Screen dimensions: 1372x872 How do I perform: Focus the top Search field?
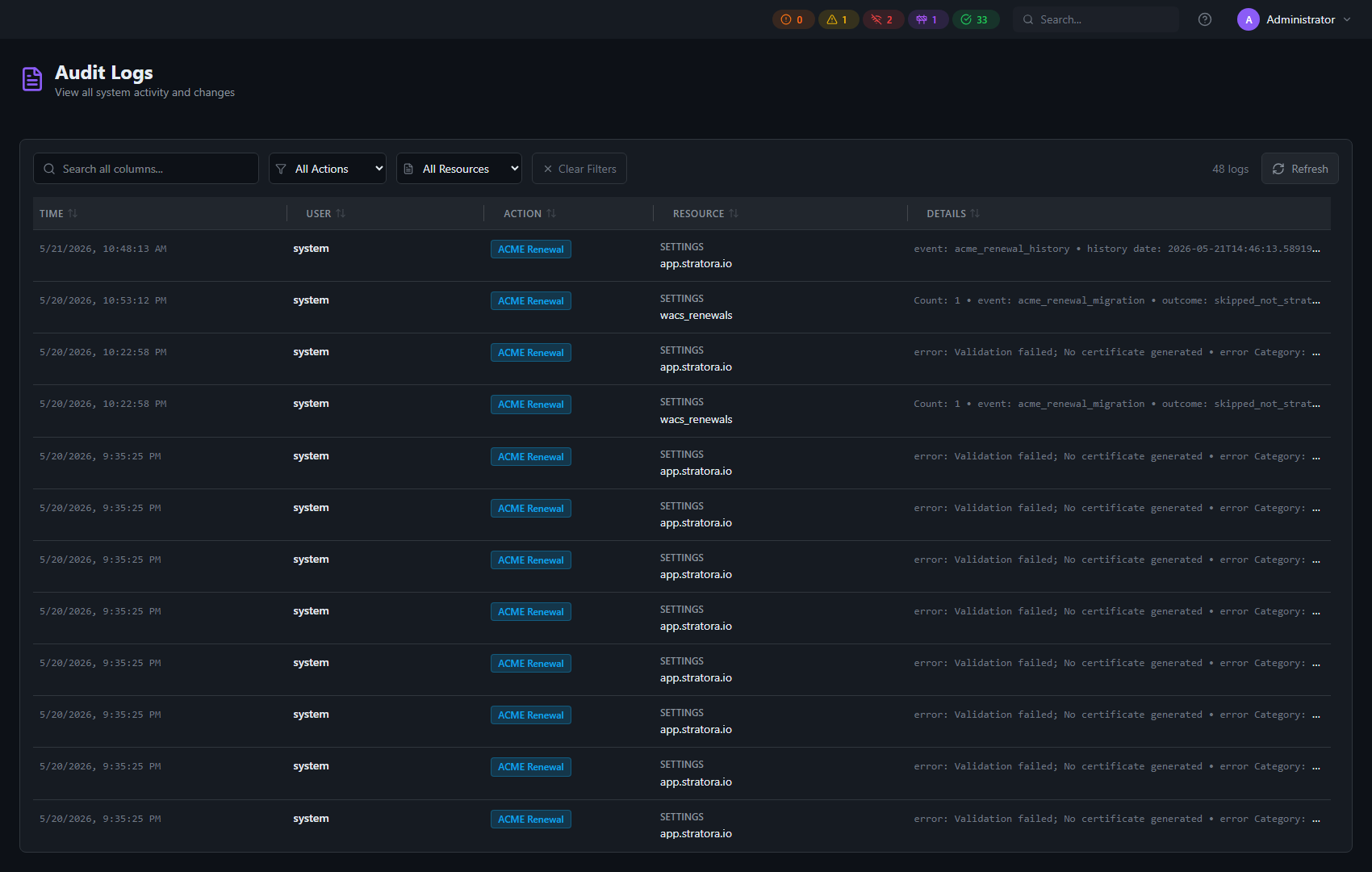click(x=1096, y=19)
